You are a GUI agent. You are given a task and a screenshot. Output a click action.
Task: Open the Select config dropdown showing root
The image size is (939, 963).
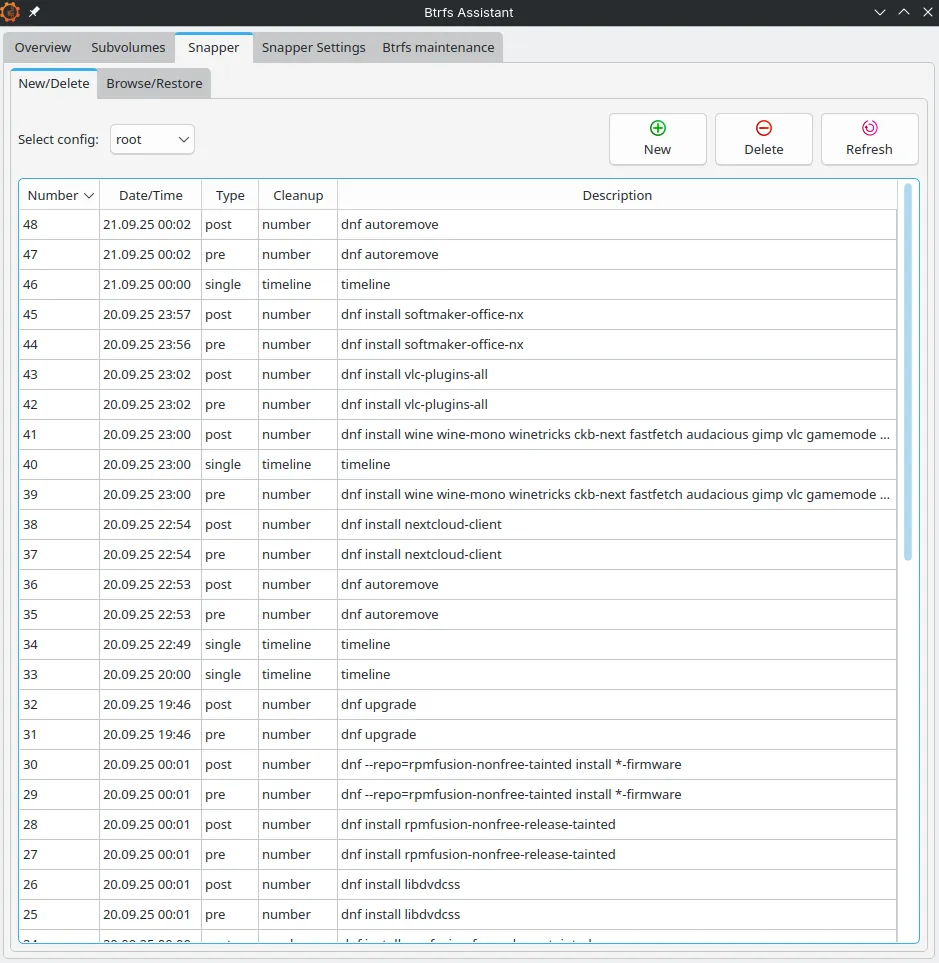tap(152, 140)
